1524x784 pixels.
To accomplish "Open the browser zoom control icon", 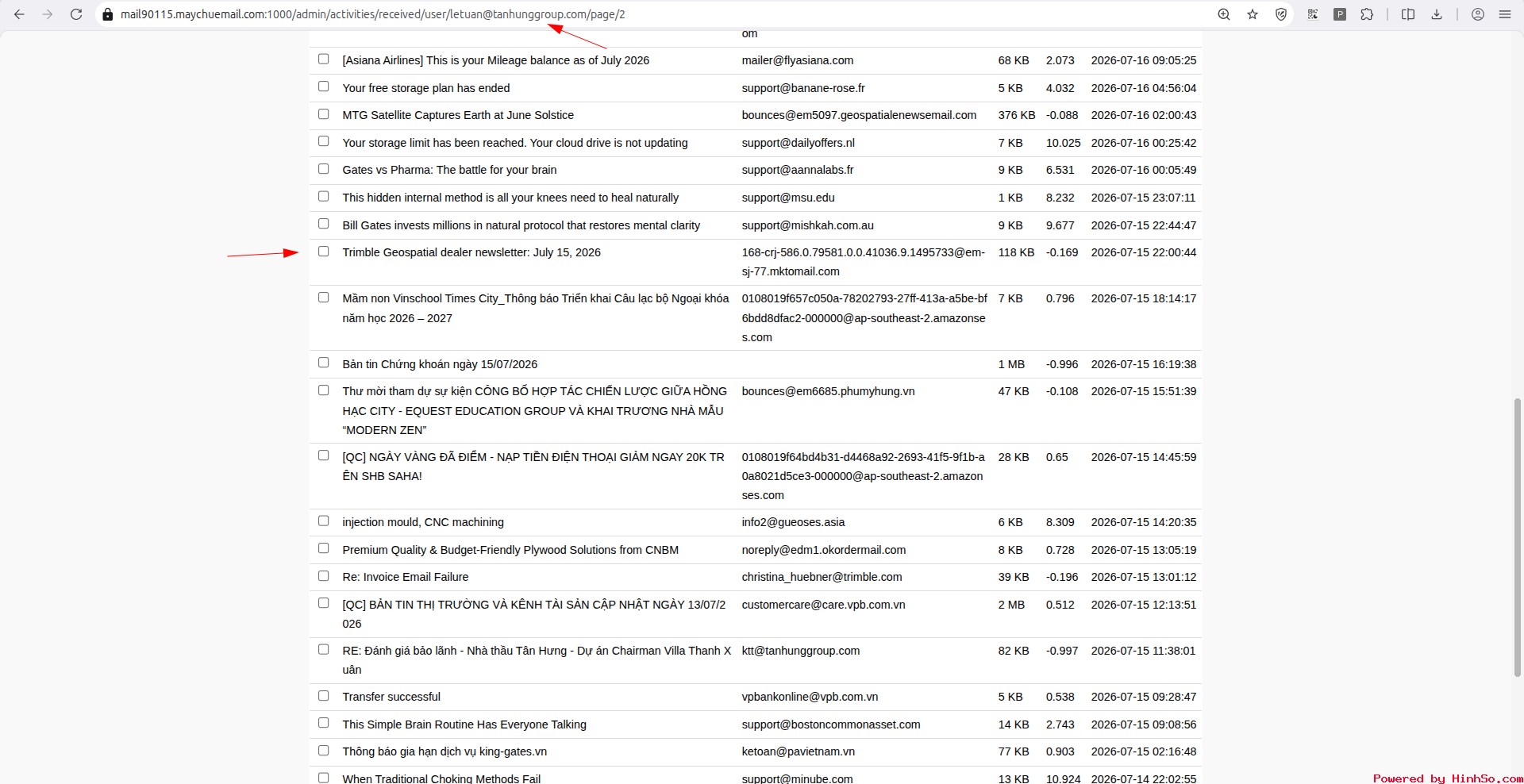I will point(1224,14).
